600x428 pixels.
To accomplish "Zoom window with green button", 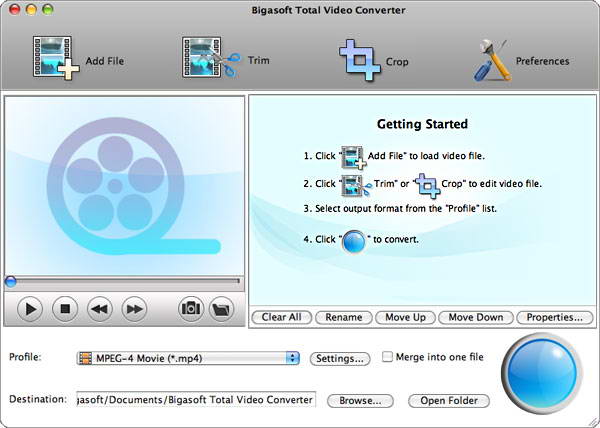I will tap(47, 9).
